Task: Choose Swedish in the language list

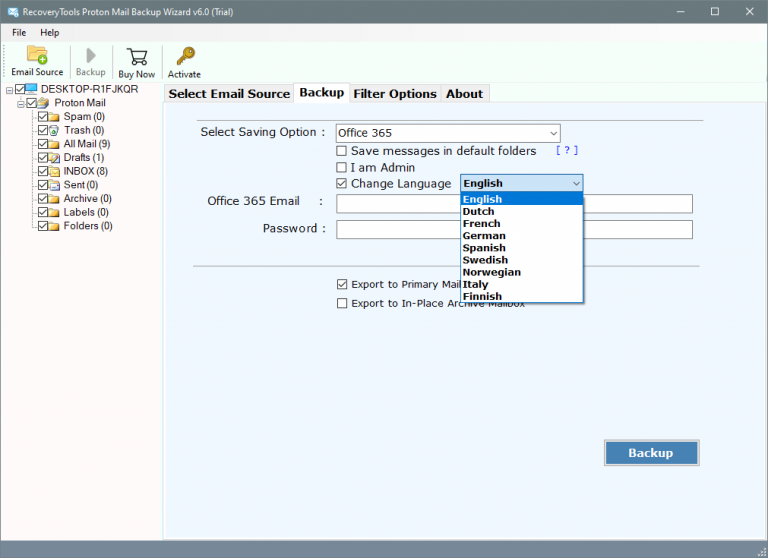Action: coord(522,260)
